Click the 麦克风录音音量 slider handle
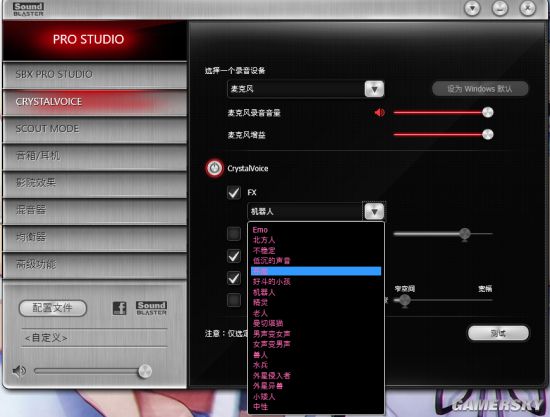This screenshot has width=550, height=417. point(488,112)
